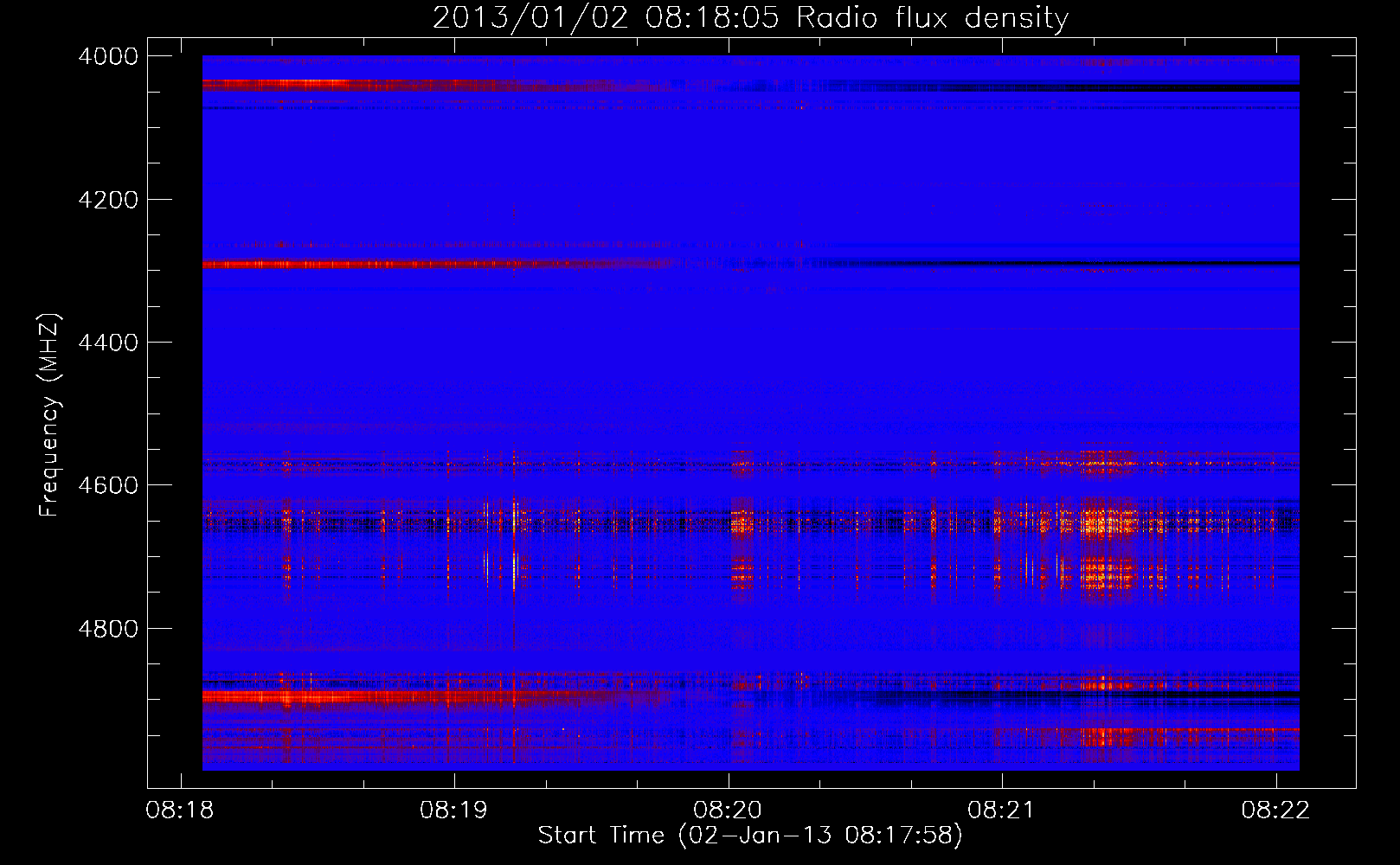Click the 08:22 time axis label

click(x=1275, y=811)
